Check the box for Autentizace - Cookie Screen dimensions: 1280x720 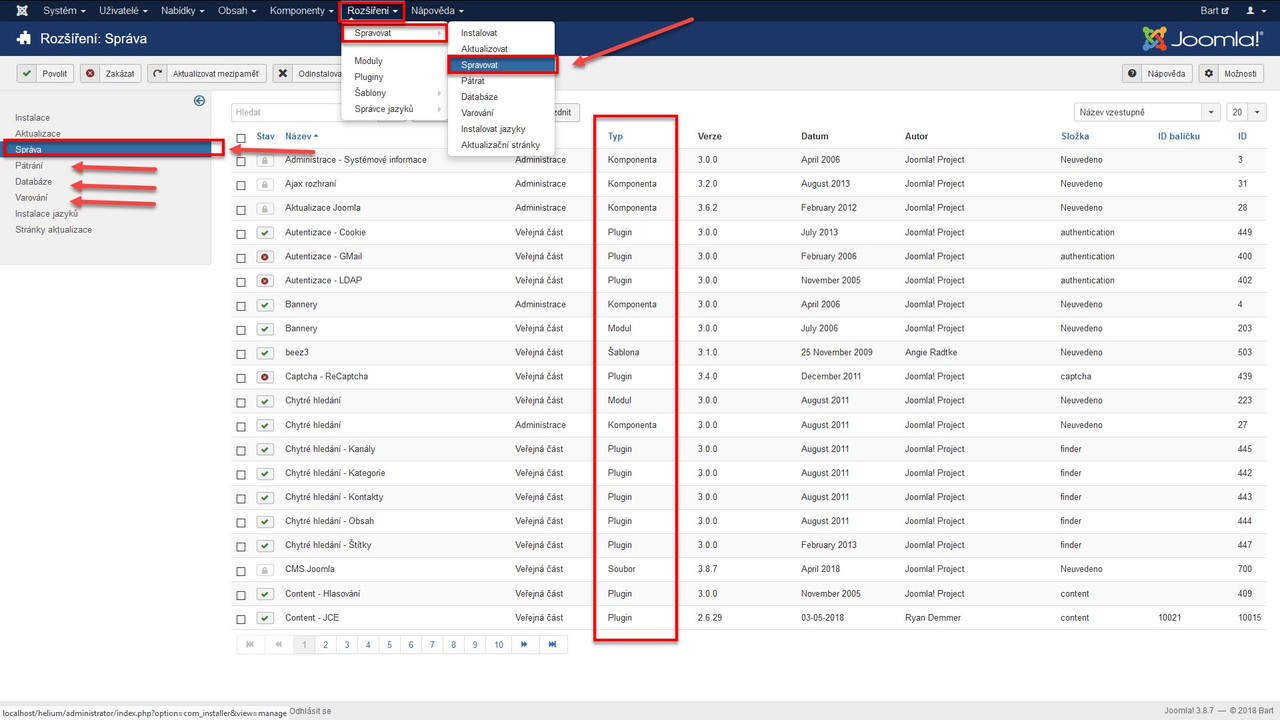click(x=241, y=233)
